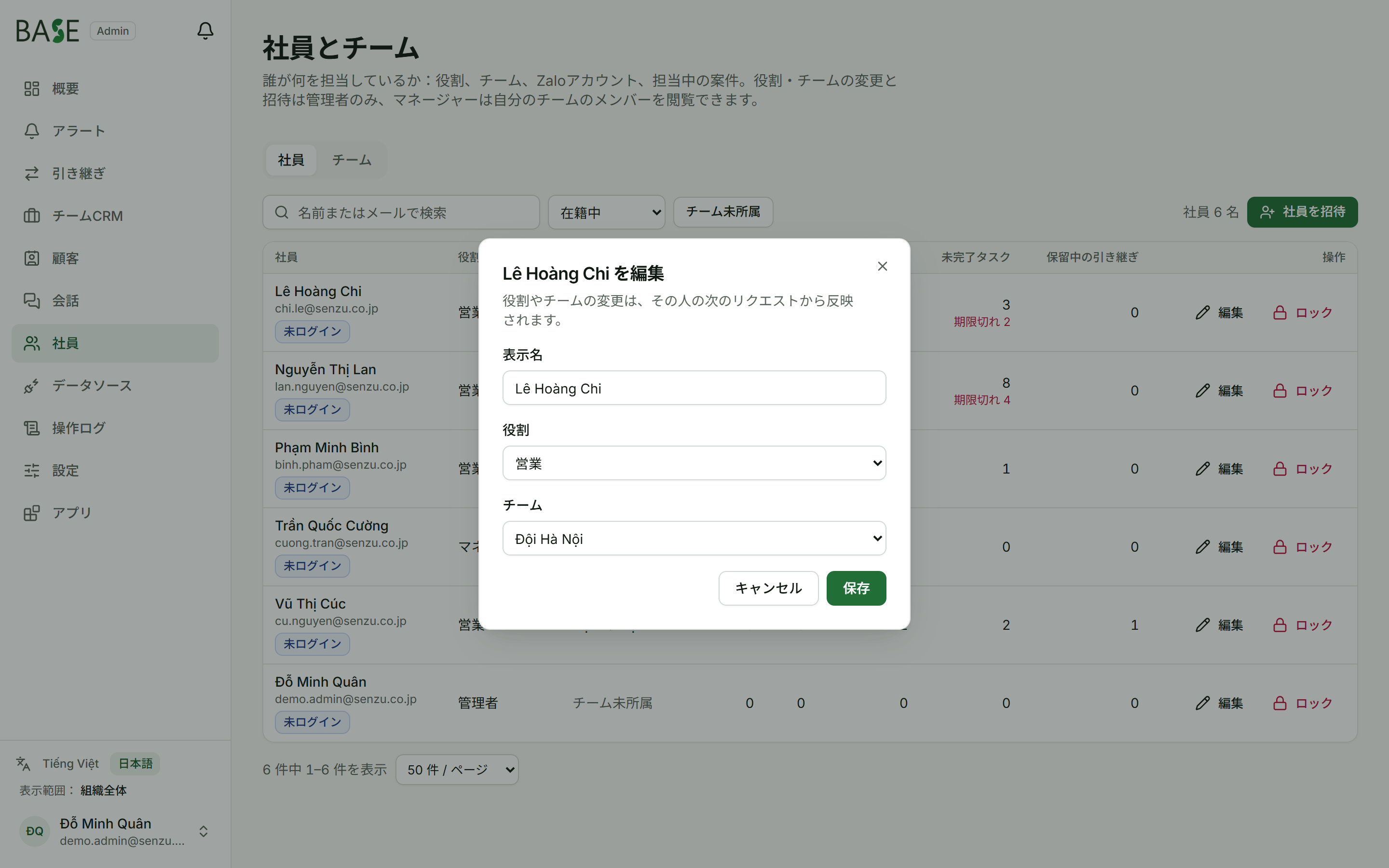Switch language to Tiếng Việt

click(70, 763)
